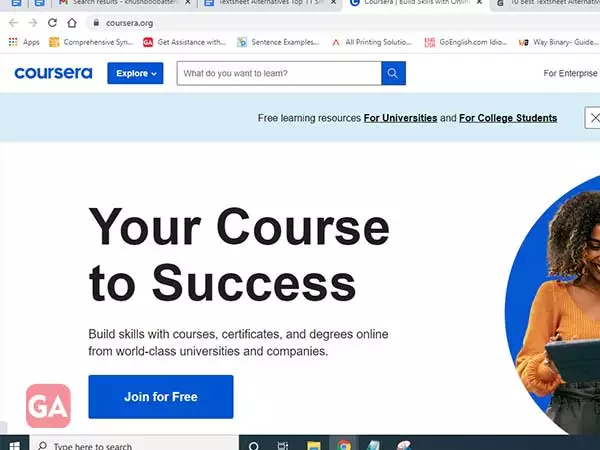
Task: Click the GA watermark logo
Action: tap(48, 406)
